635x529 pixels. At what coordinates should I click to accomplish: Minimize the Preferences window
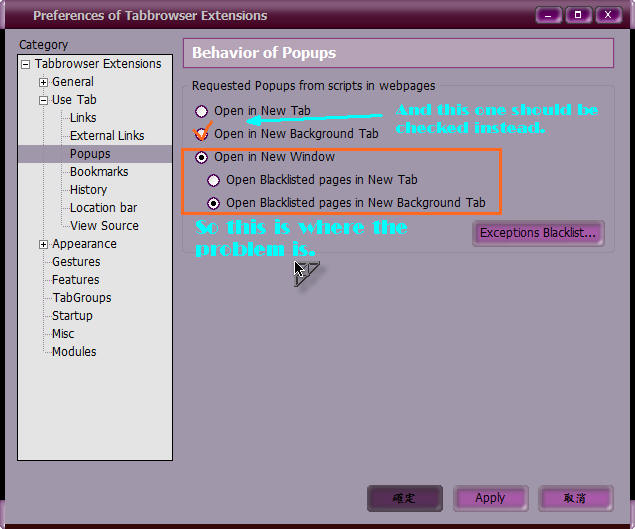pyautogui.click(x=548, y=15)
